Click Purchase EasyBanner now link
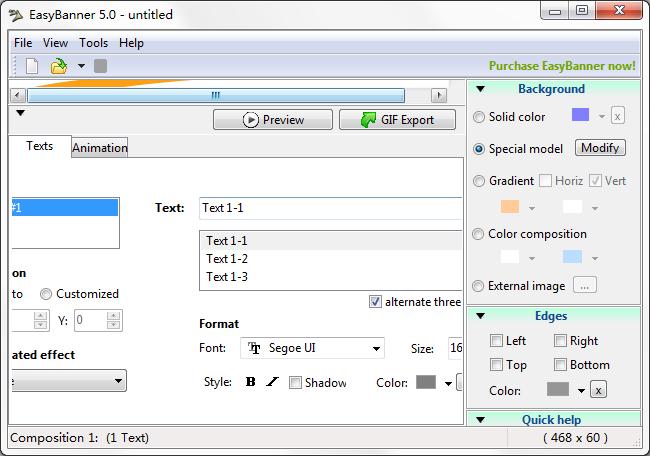The height and width of the screenshot is (456, 650). click(562, 66)
